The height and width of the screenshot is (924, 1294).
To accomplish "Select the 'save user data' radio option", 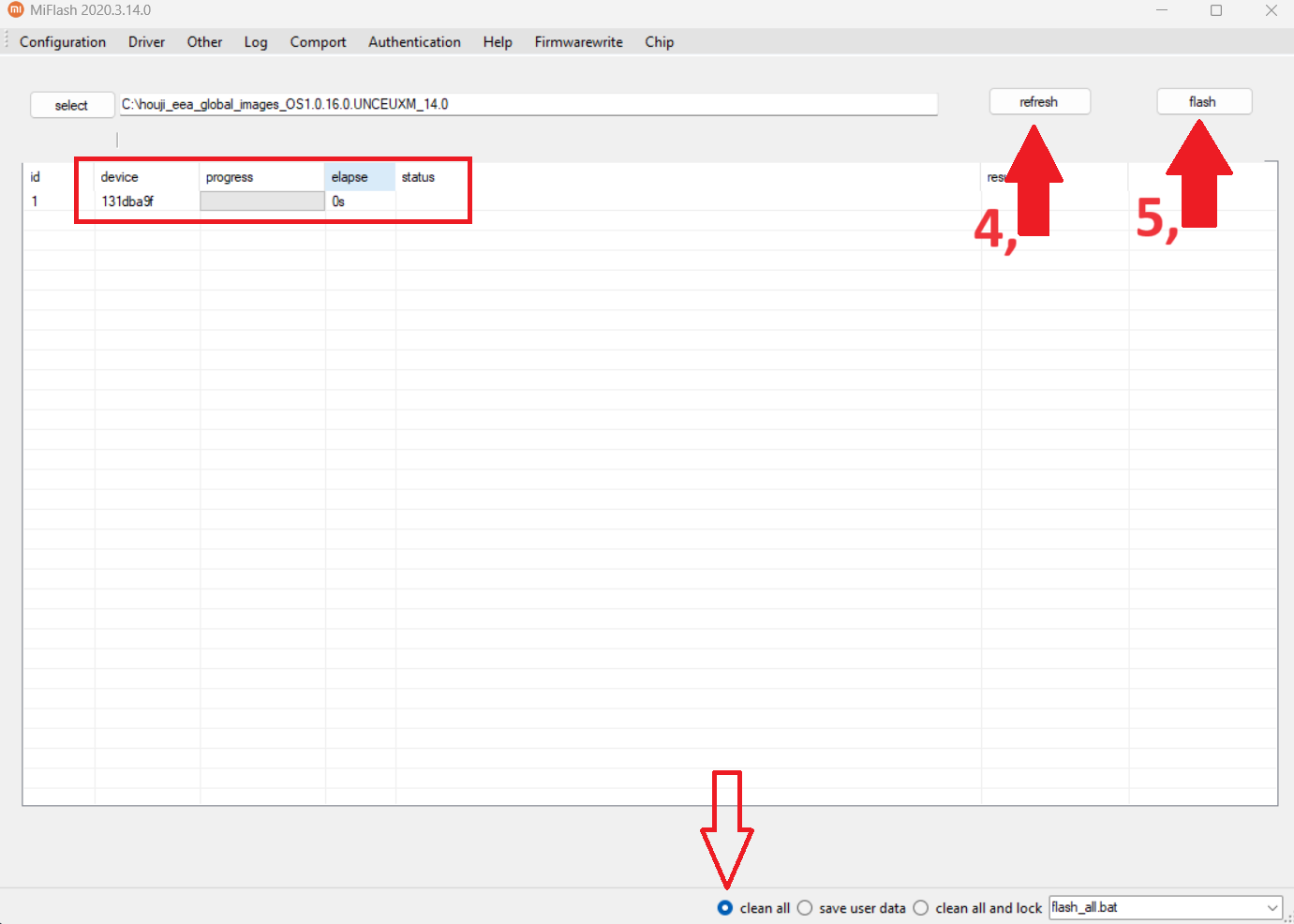I will pos(805,908).
